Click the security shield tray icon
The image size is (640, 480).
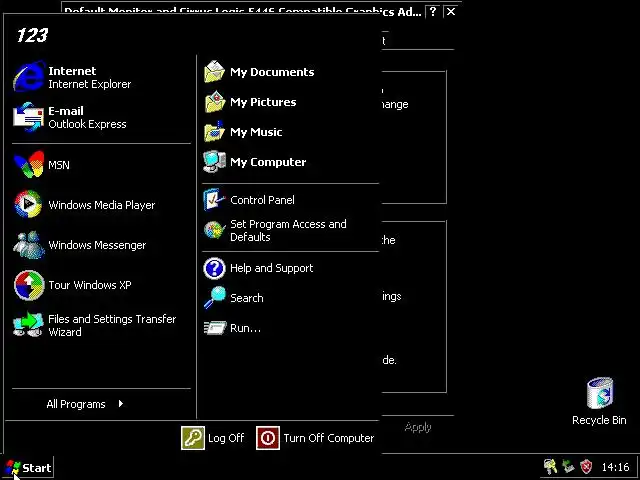pos(586,466)
